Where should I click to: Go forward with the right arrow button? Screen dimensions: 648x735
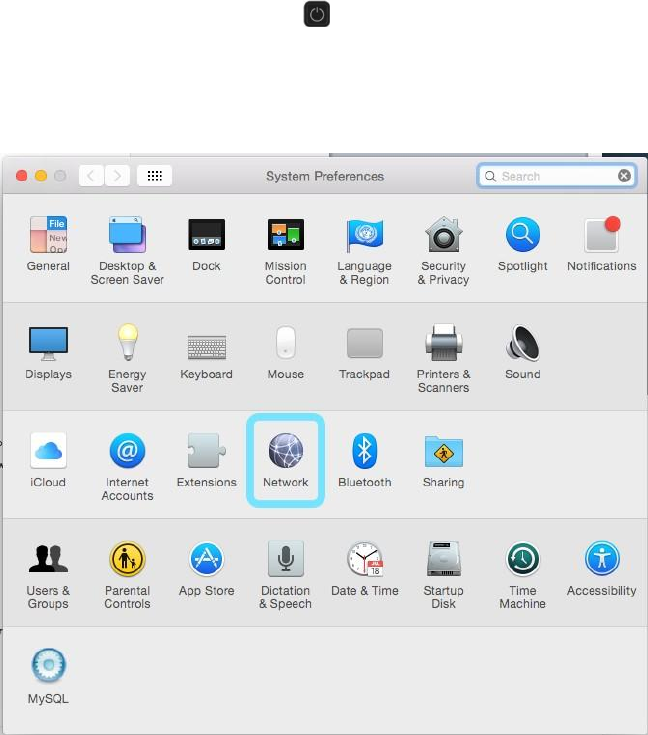117,176
